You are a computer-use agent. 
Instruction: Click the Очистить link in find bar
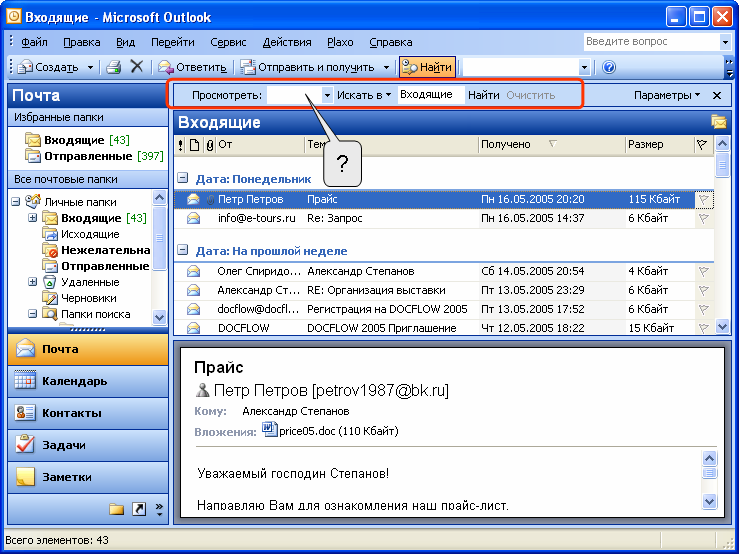(531, 95)
